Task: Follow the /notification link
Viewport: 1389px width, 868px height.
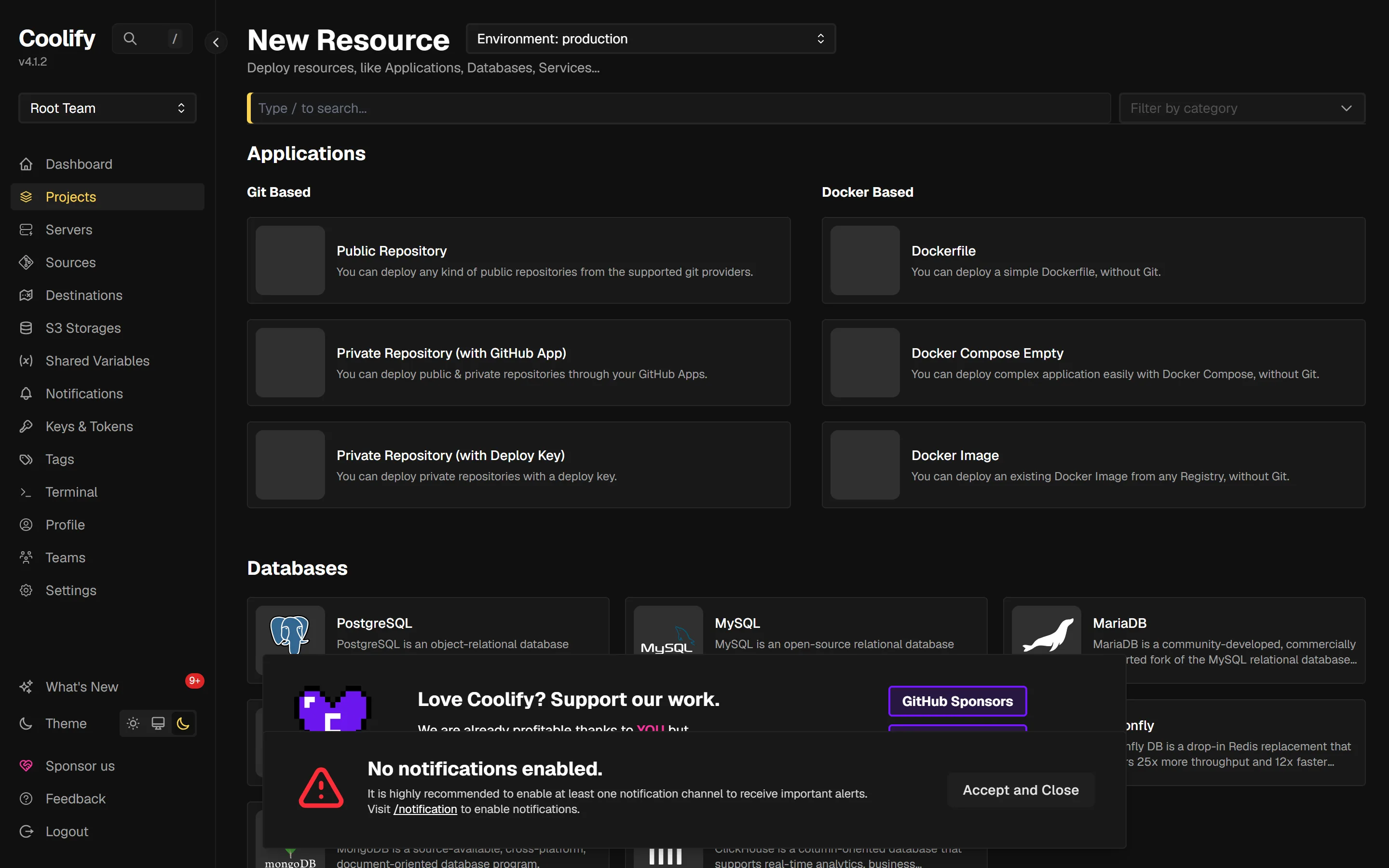Action: tap(425, 809)
